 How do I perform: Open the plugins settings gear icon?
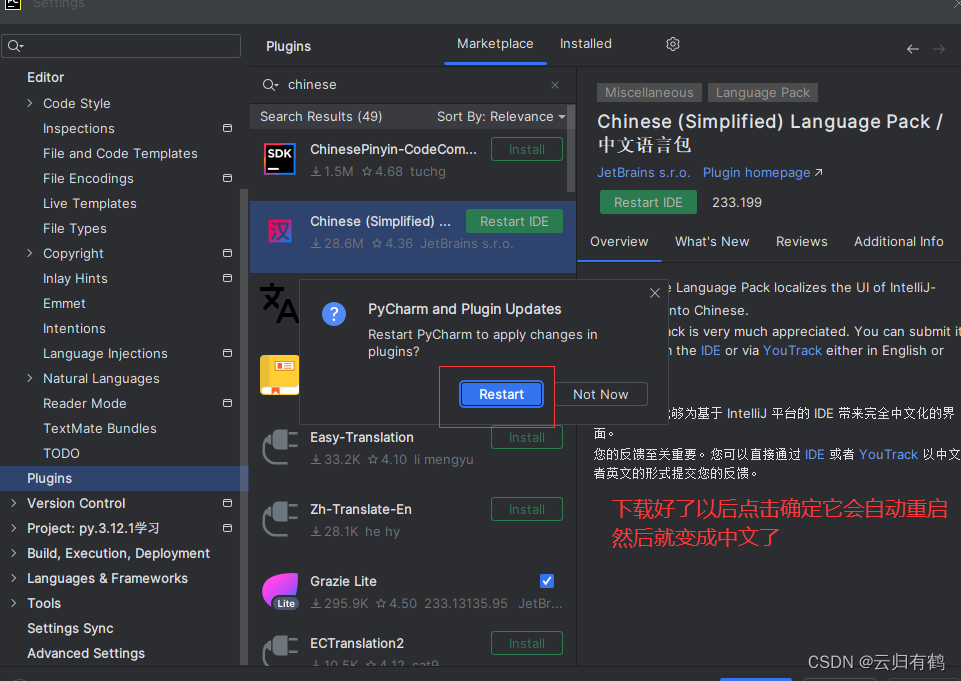(672, 44)
